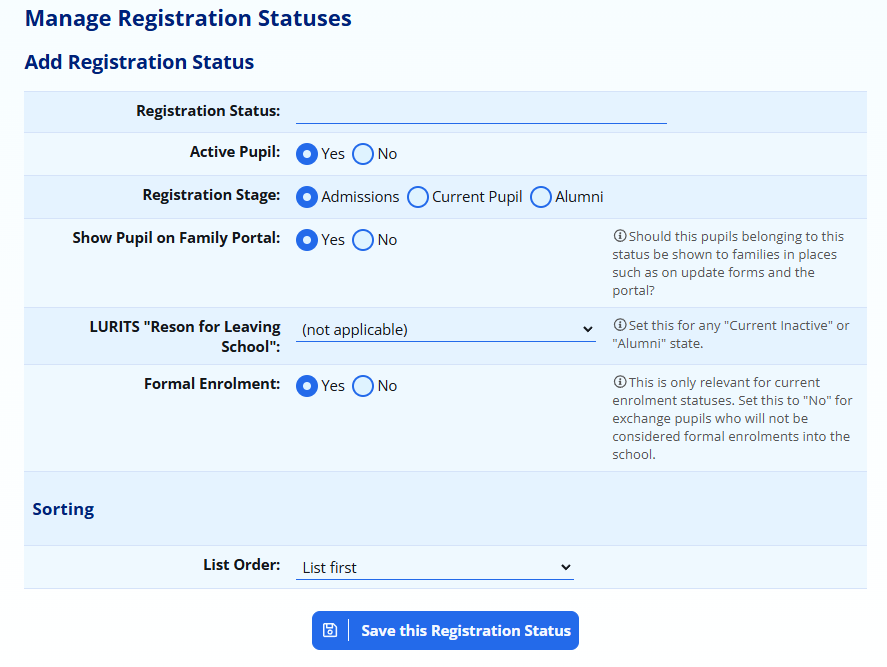Select No for Show Pupil on Family Portal

tap(363, 240)
